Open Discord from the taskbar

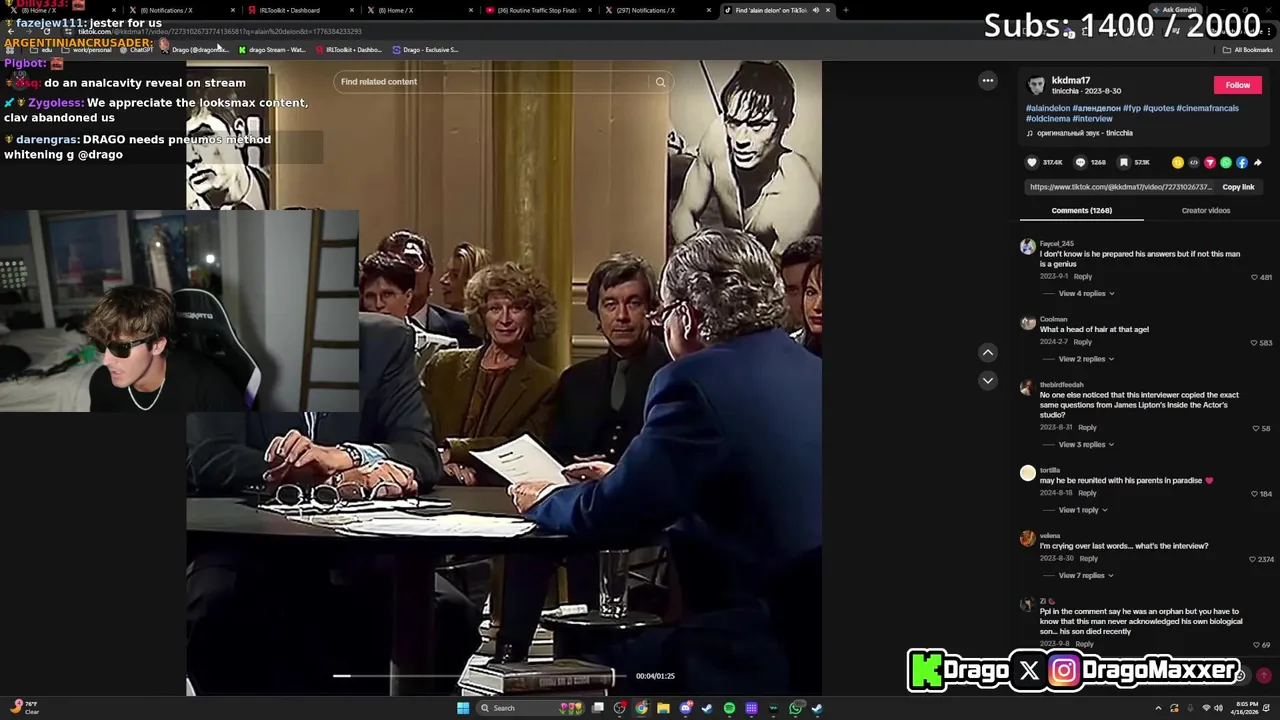pos(685,708)
